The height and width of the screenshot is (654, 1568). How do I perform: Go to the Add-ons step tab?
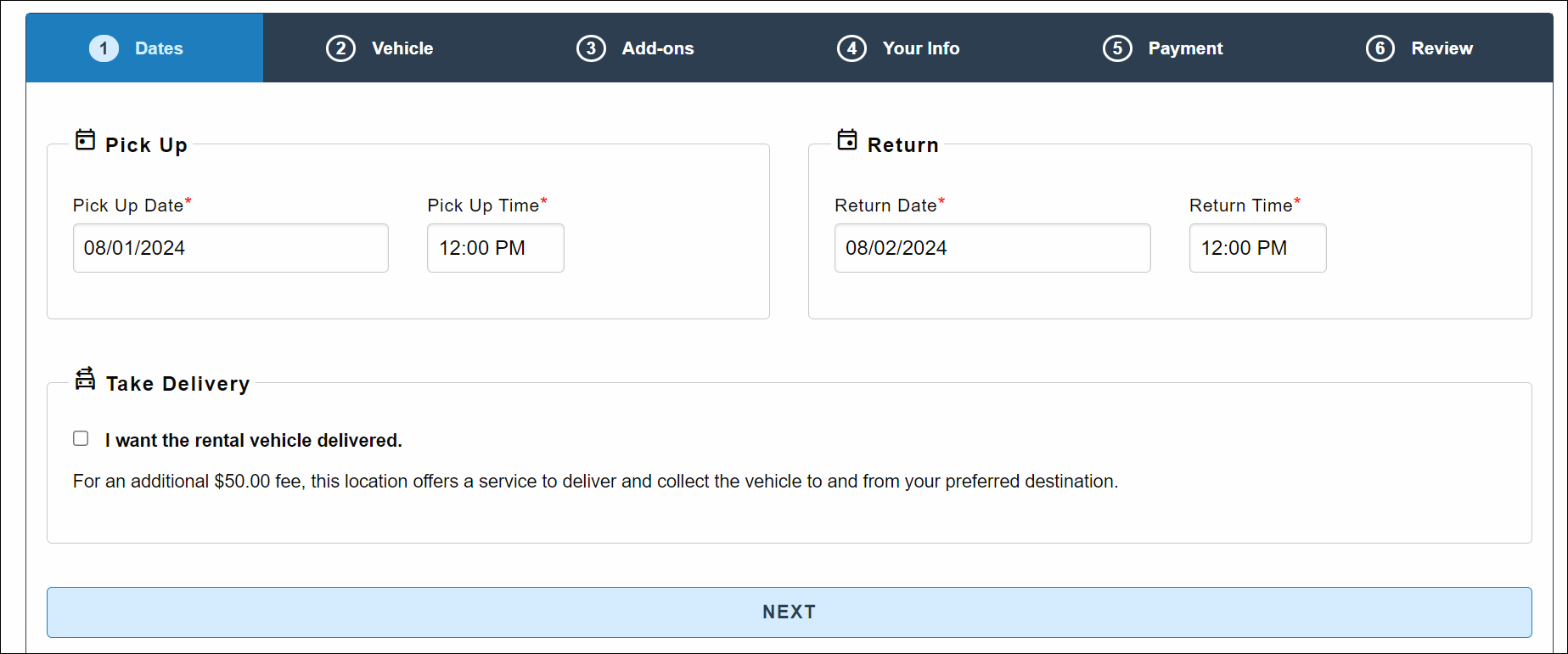(658, 48)
